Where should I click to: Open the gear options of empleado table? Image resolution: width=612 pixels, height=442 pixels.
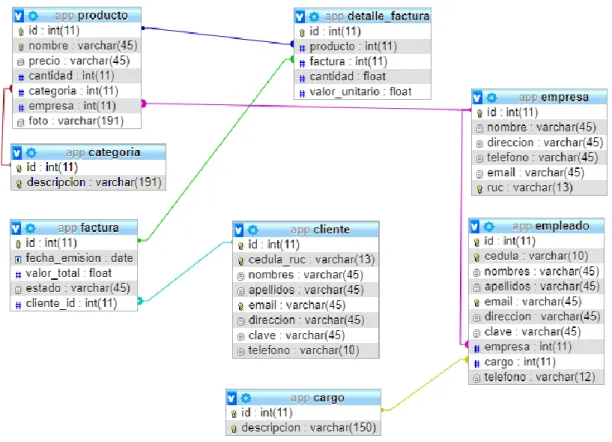pos(489,226)
